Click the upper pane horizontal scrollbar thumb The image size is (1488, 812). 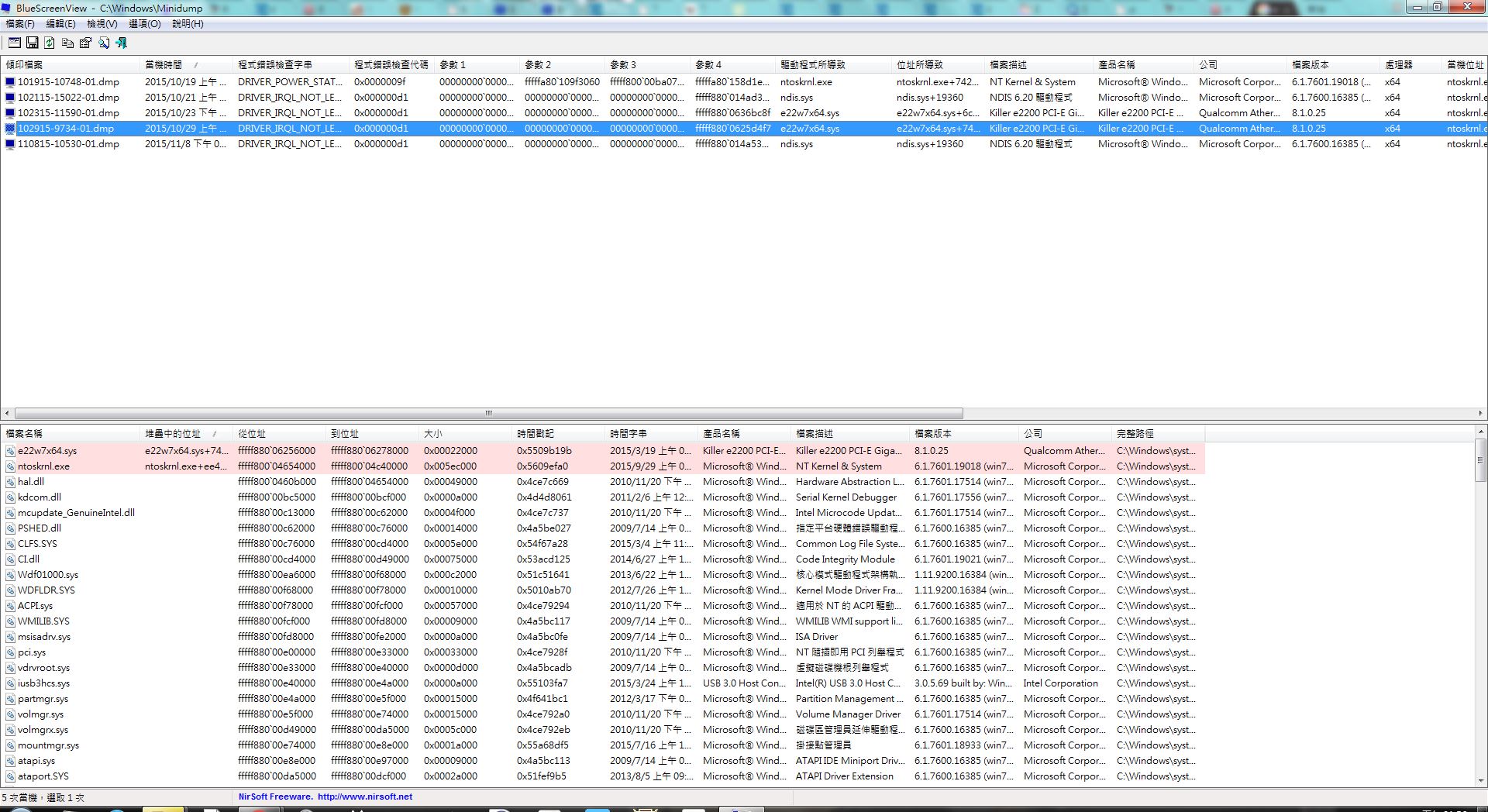click(488, 414)
